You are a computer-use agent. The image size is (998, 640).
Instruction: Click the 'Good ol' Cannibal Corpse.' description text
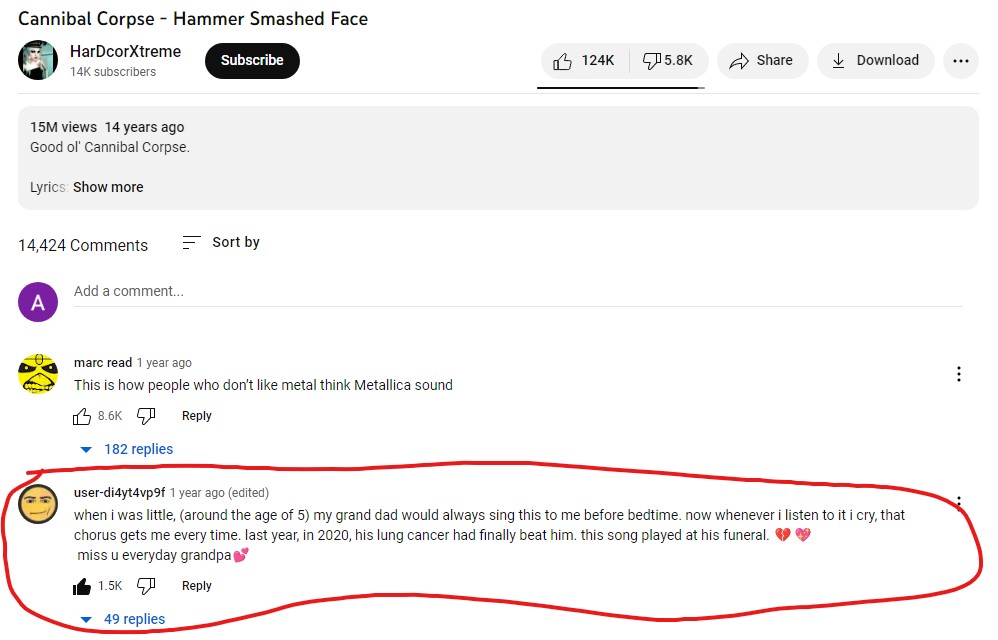click(110, 147)
